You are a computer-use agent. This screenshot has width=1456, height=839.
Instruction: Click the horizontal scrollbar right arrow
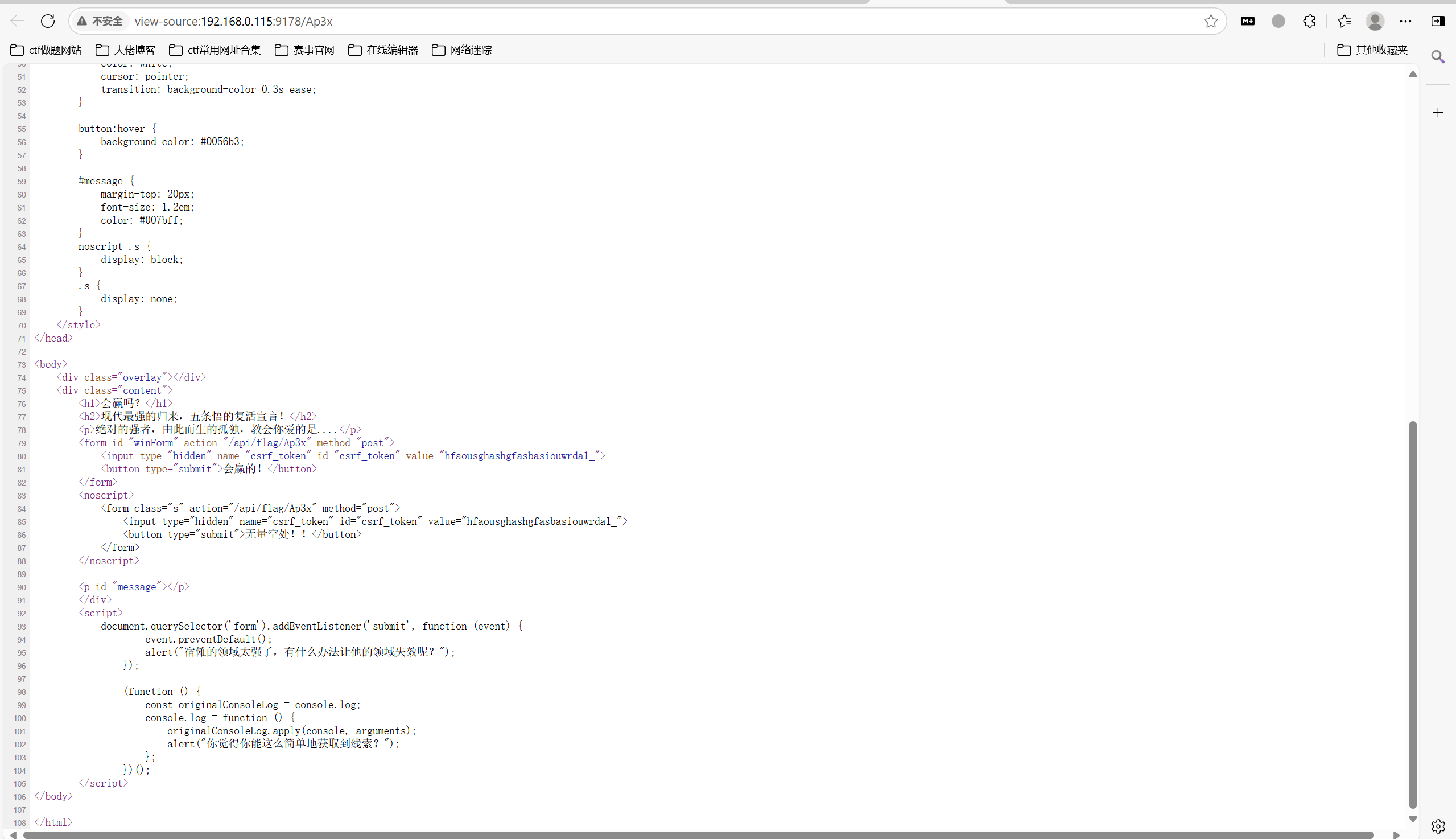coord(1396,834)
